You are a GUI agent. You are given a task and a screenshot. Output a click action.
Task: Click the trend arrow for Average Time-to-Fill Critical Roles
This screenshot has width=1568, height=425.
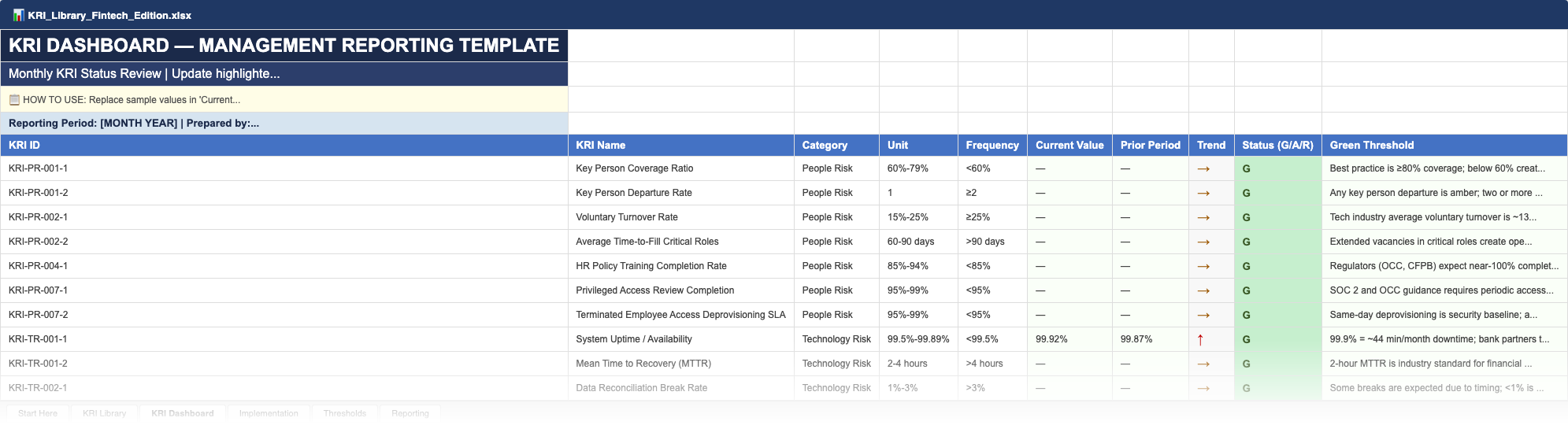pos(1203,242)
